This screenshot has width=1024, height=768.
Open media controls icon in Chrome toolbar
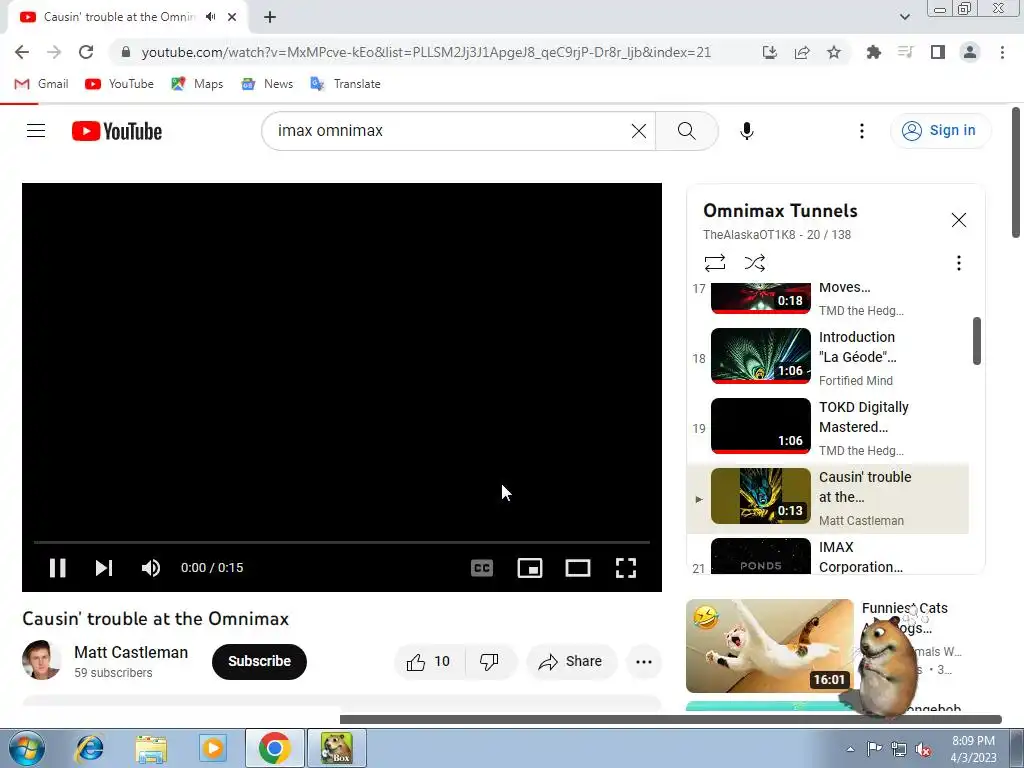tap(905, 52)
